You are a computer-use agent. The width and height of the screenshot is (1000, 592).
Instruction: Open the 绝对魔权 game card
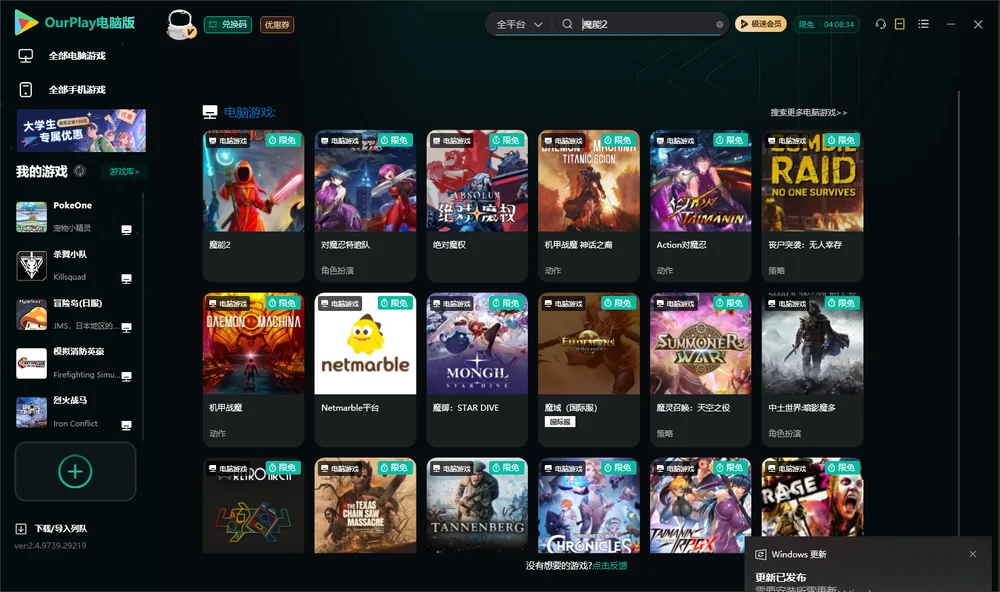pyautogui.click(x=477, y=205)
